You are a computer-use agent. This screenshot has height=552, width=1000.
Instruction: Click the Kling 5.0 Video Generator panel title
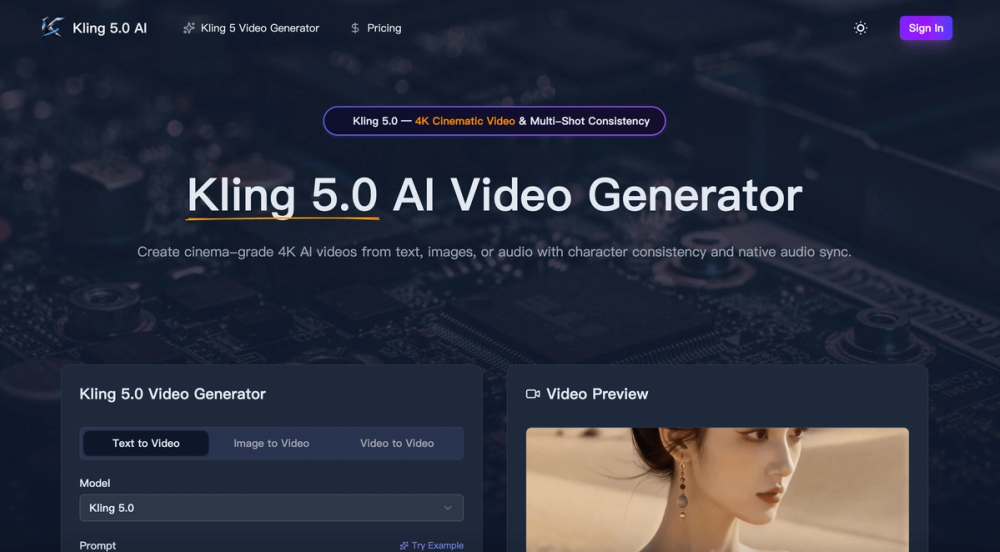[x=172, y=394]
